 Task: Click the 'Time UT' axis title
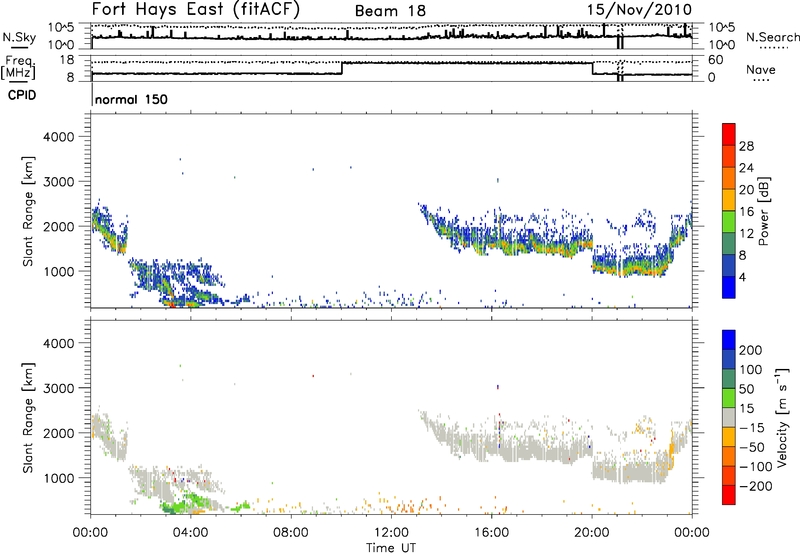click(391, 548)
